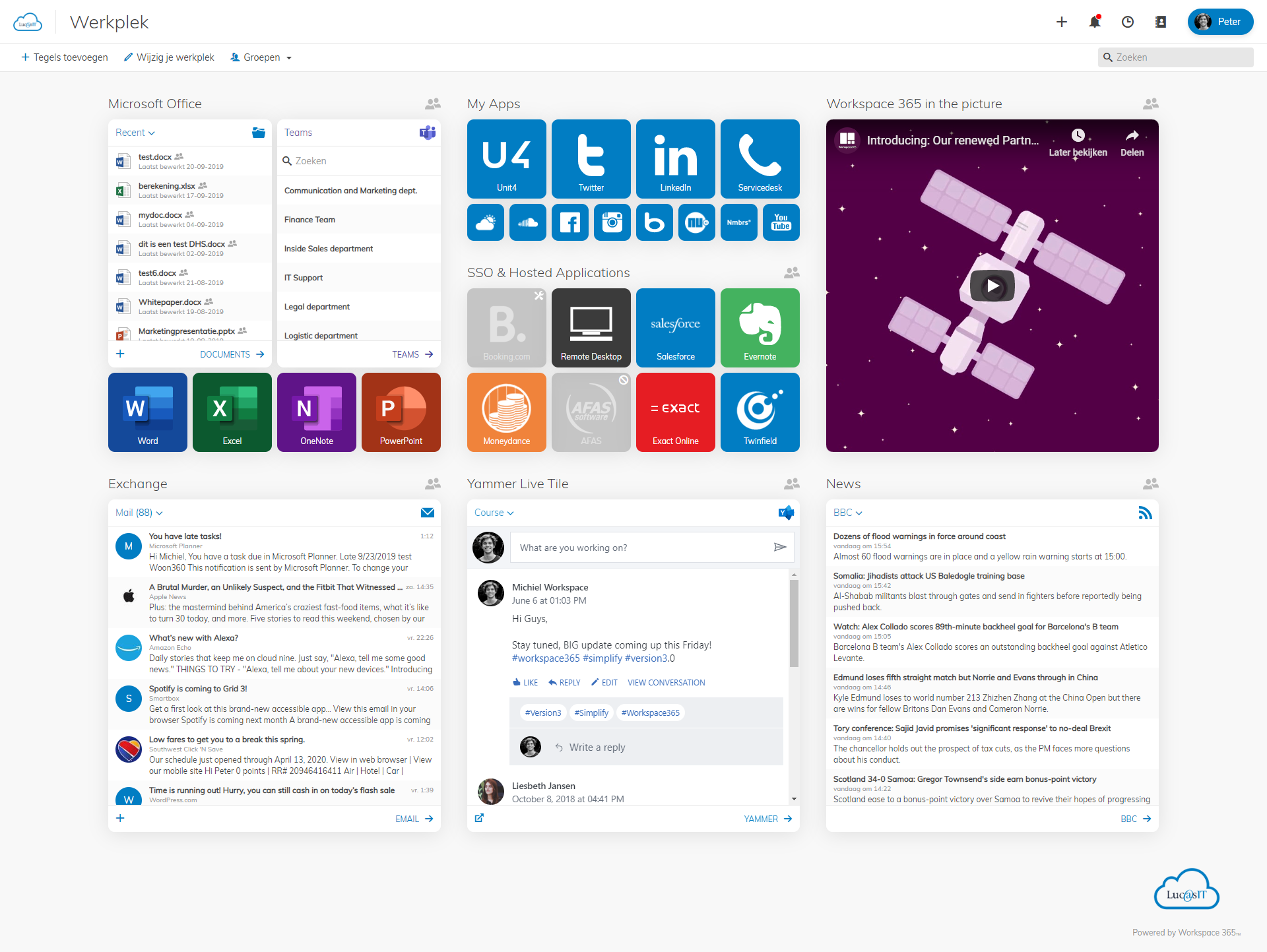Select IT Support team

(x=359, y=278)
